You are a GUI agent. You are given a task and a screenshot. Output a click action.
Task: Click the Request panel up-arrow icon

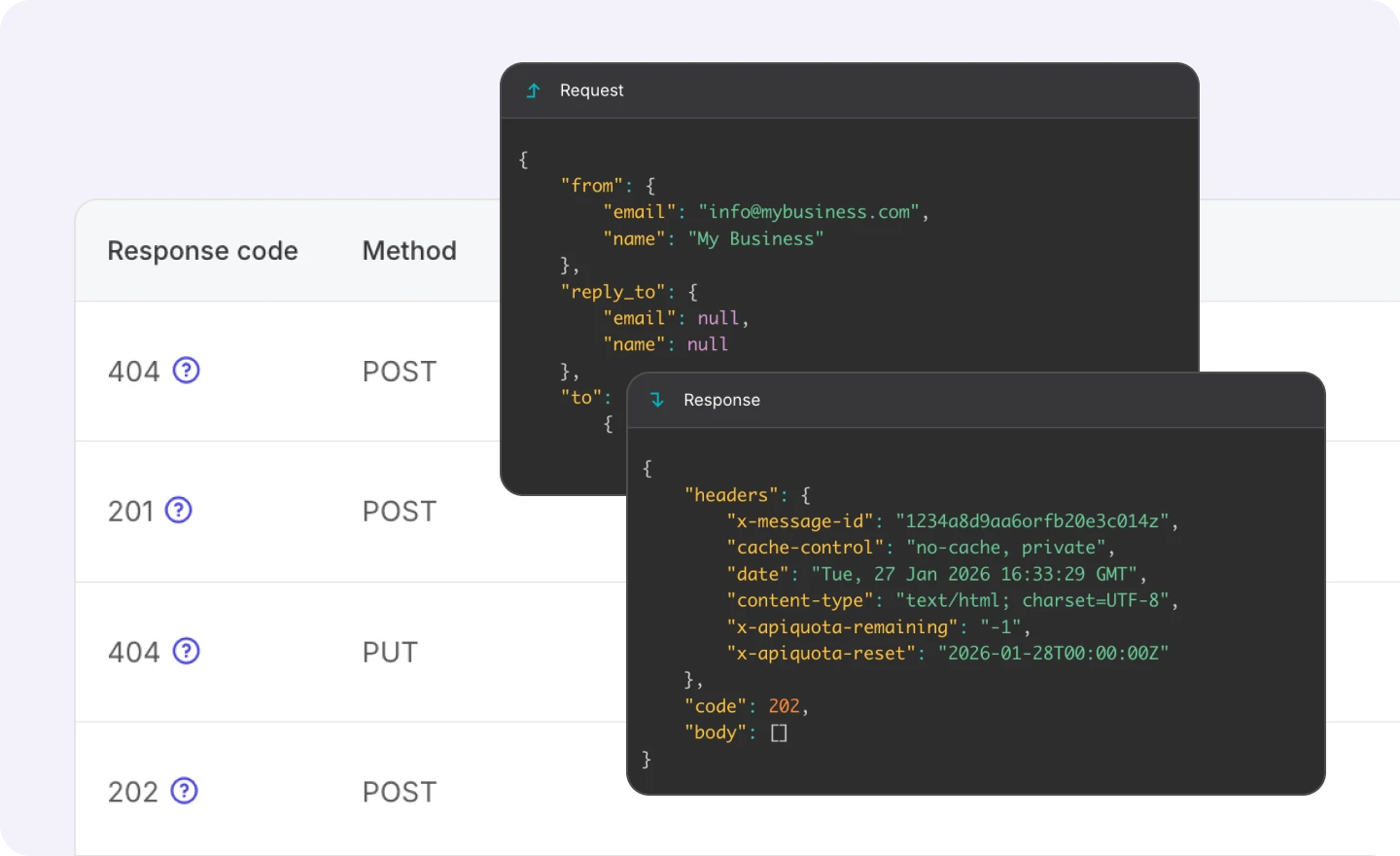click(x=533, y=90)
